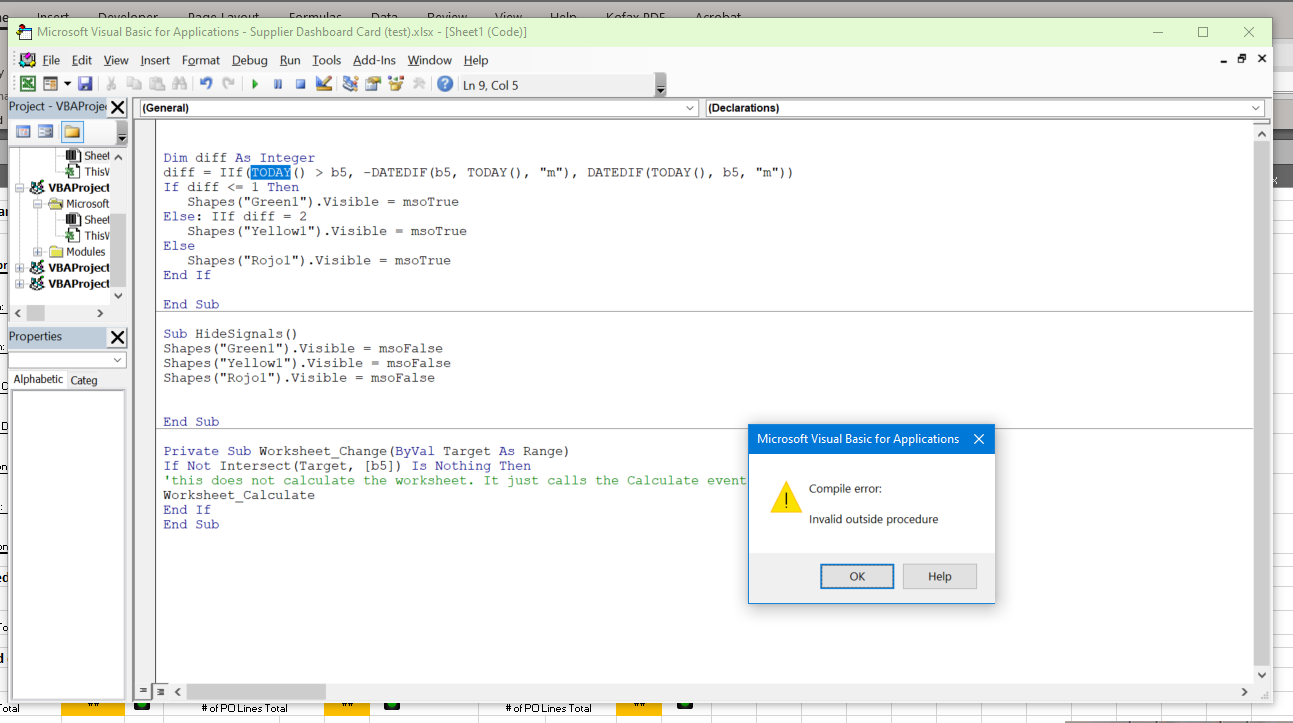Image resolution: width=1293 pixels, height=723 pixels.
Task: Toggle Design Mode icon
Action: click(323, 84)
